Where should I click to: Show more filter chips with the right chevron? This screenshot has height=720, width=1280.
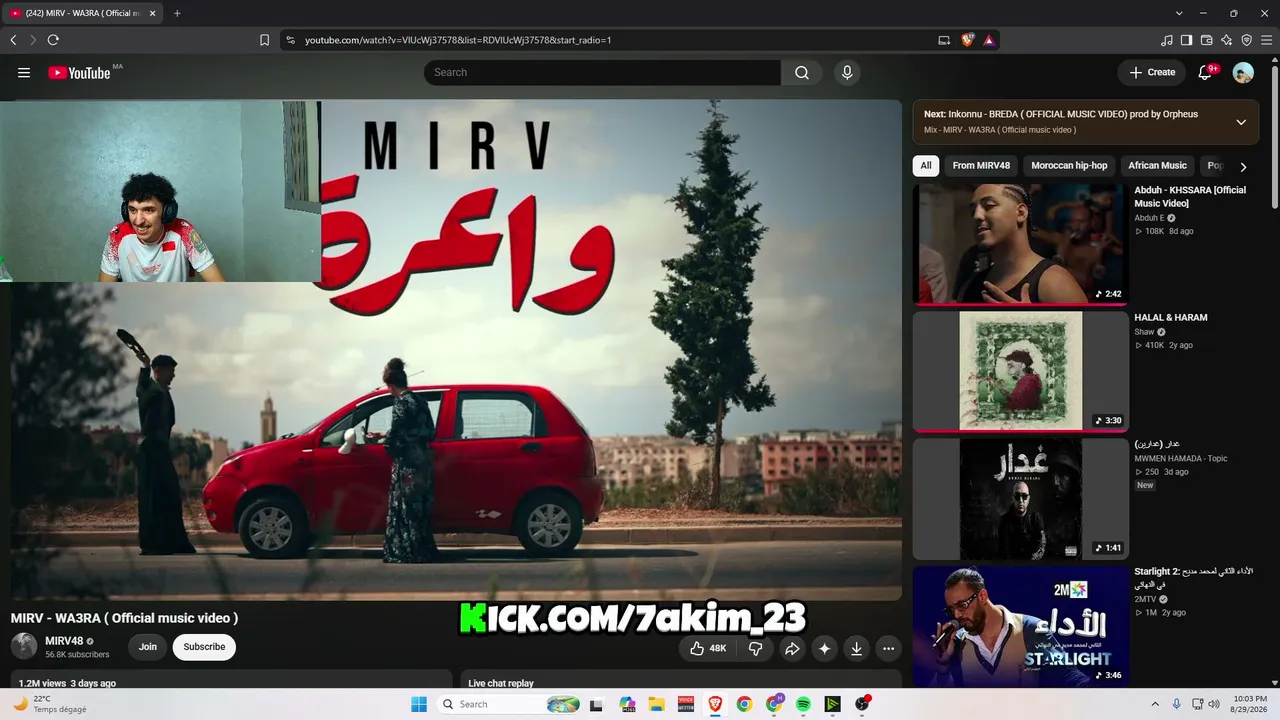(x=1243, y=167)
